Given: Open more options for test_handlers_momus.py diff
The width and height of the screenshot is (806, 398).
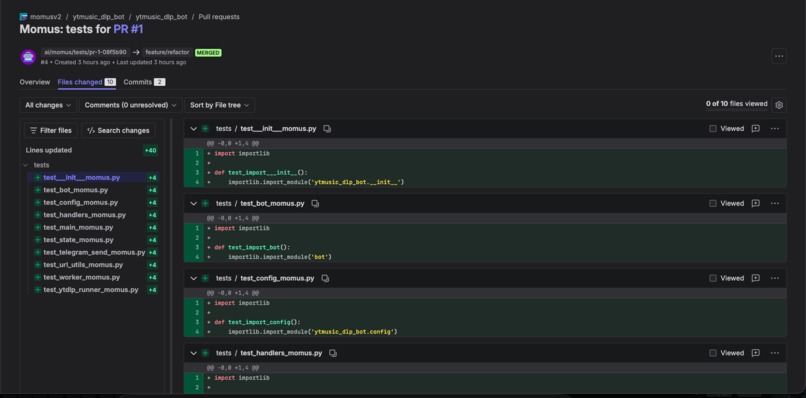Looking at the screenshot, I should [x=775, y=353].
